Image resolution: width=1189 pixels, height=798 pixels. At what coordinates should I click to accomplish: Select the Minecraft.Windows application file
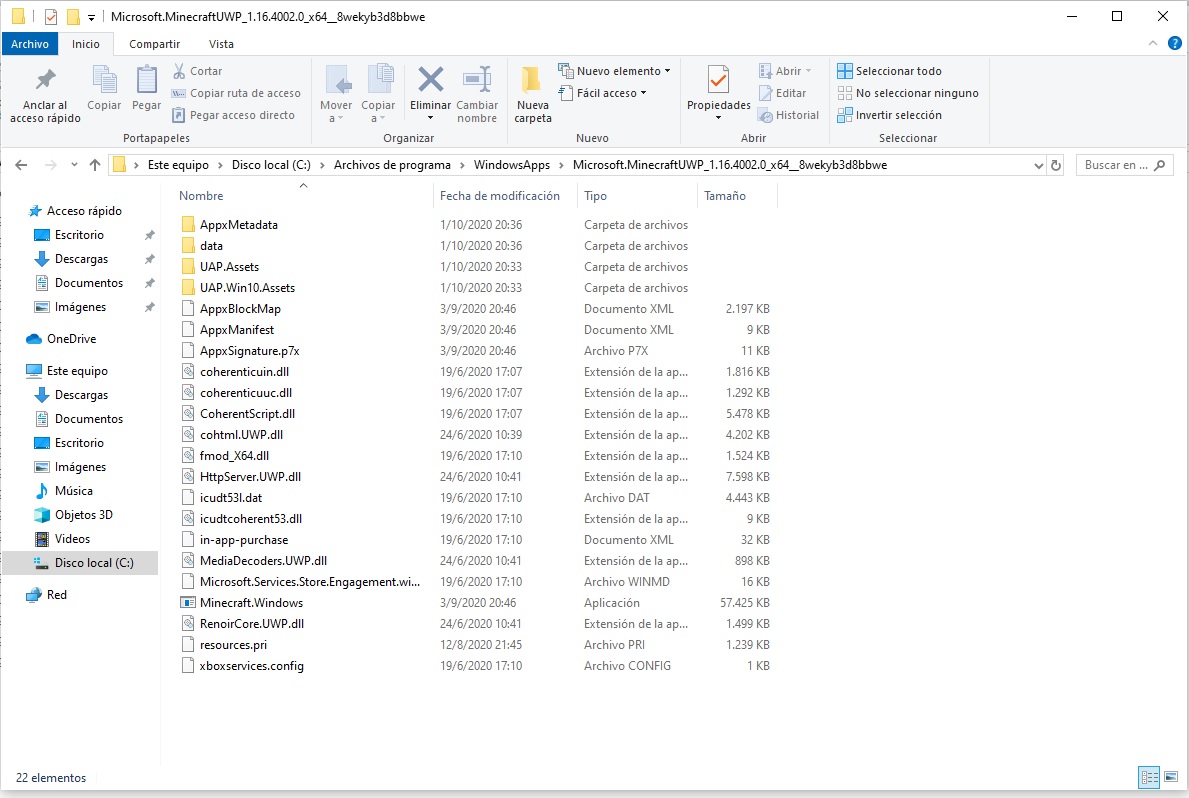click(x=251, y=603)
